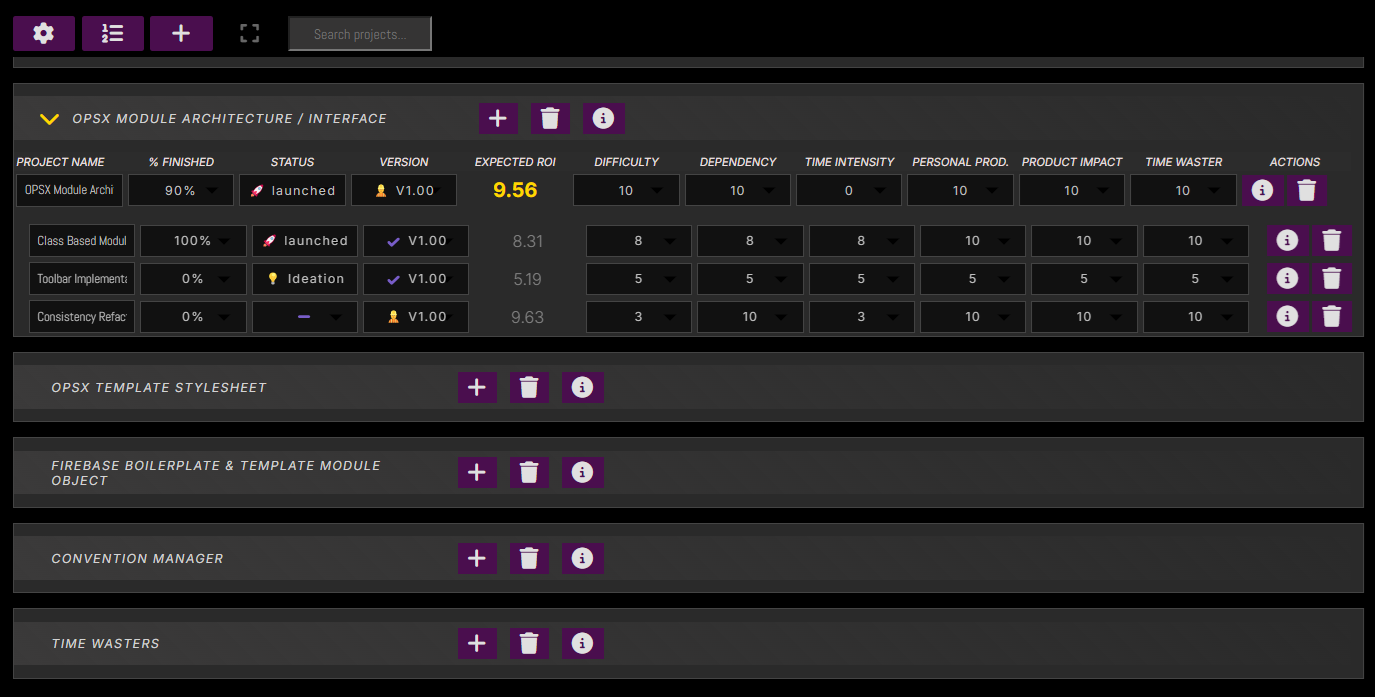Delete the OPSX Module Archi main row
Viewport: 1375px width, 697px height.
pos(1306,190)
